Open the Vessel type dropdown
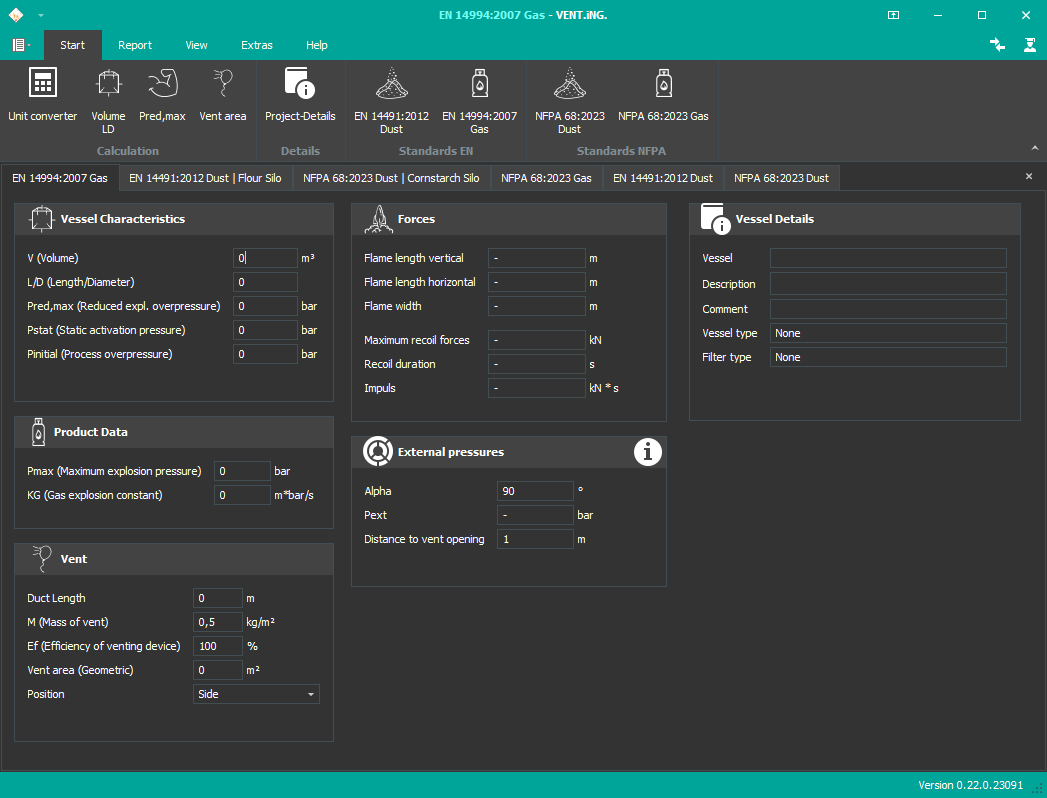The width and height of the screenshot is (1047, 798). [887, 333]
